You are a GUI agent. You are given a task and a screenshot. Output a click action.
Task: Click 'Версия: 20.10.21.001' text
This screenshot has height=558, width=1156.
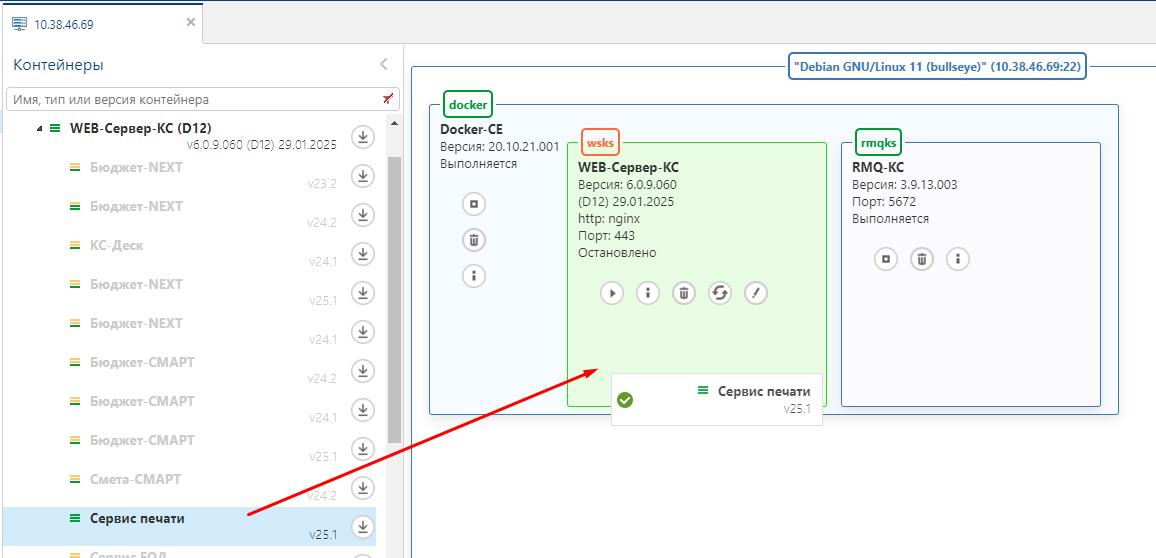[x=500, y=146]
